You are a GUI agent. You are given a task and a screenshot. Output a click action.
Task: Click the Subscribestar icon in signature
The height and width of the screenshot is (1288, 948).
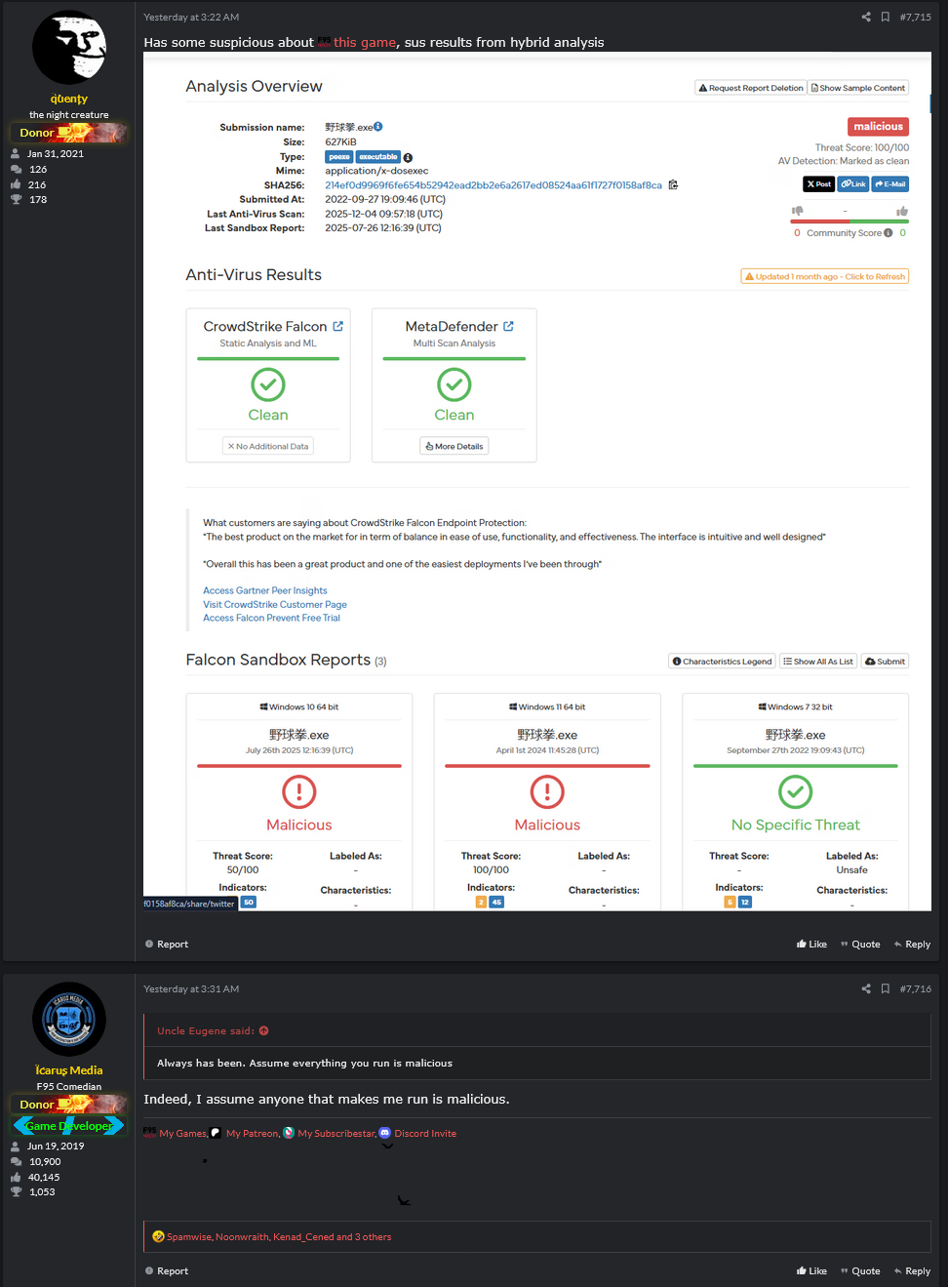pyautogui.click(x=289, y=1133)
